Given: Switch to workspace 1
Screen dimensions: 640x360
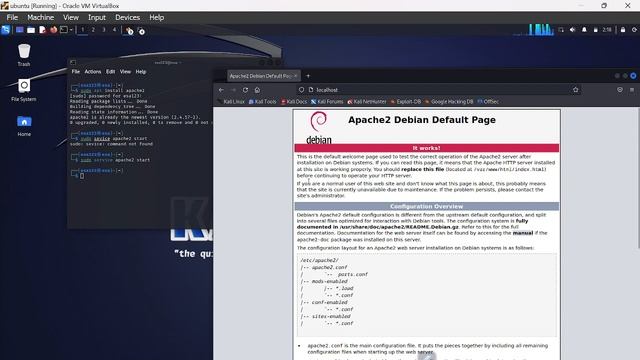Looking at the screenshot, I should click(82, 30).
